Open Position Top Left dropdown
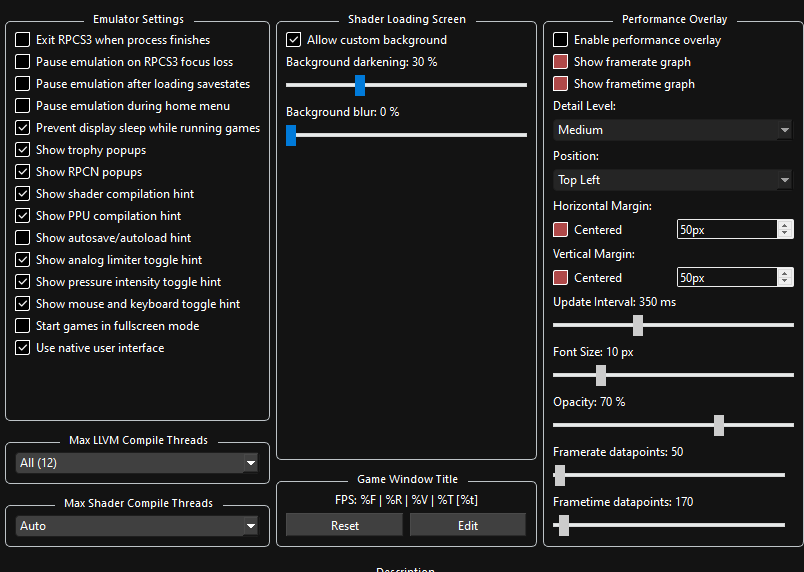 pos(673,180)
